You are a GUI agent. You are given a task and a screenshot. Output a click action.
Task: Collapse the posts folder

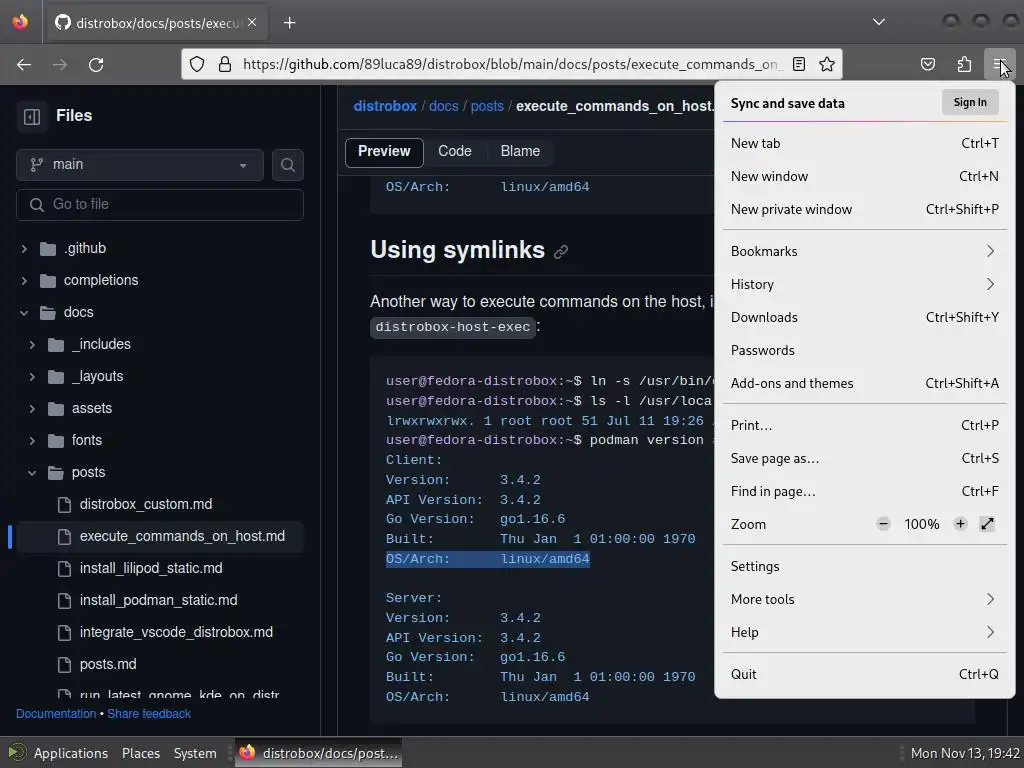coord(32,472)
